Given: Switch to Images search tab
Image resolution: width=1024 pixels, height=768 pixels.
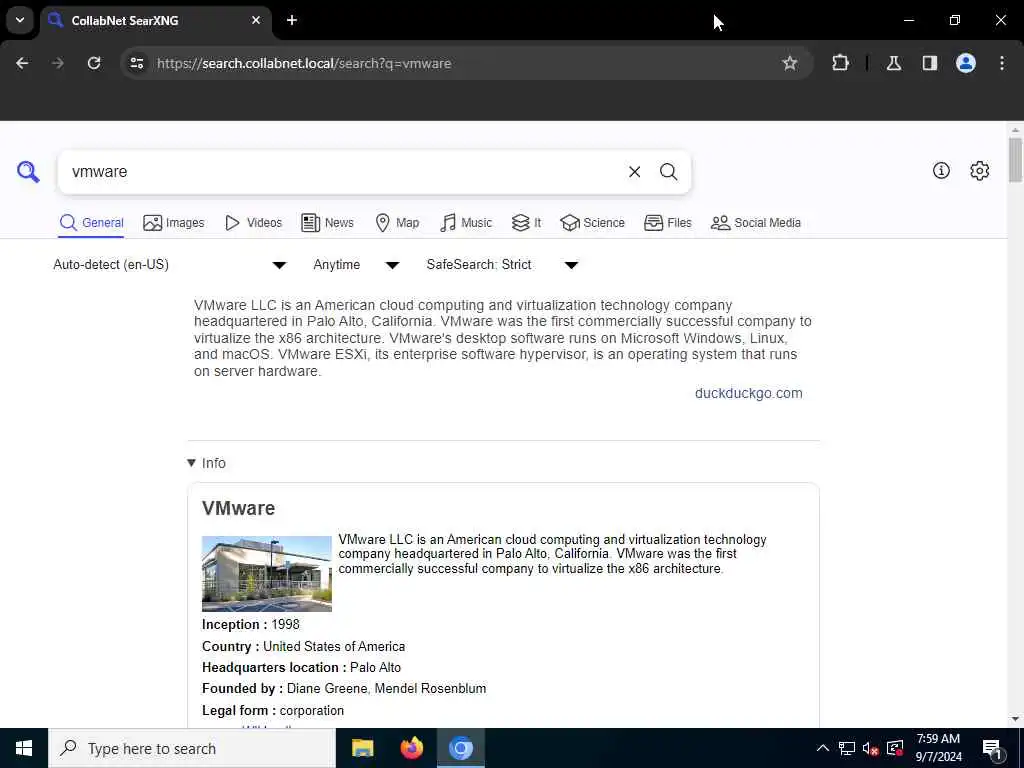Looking at the screenshot, I should pyautogui.click(x=174, y=223).
